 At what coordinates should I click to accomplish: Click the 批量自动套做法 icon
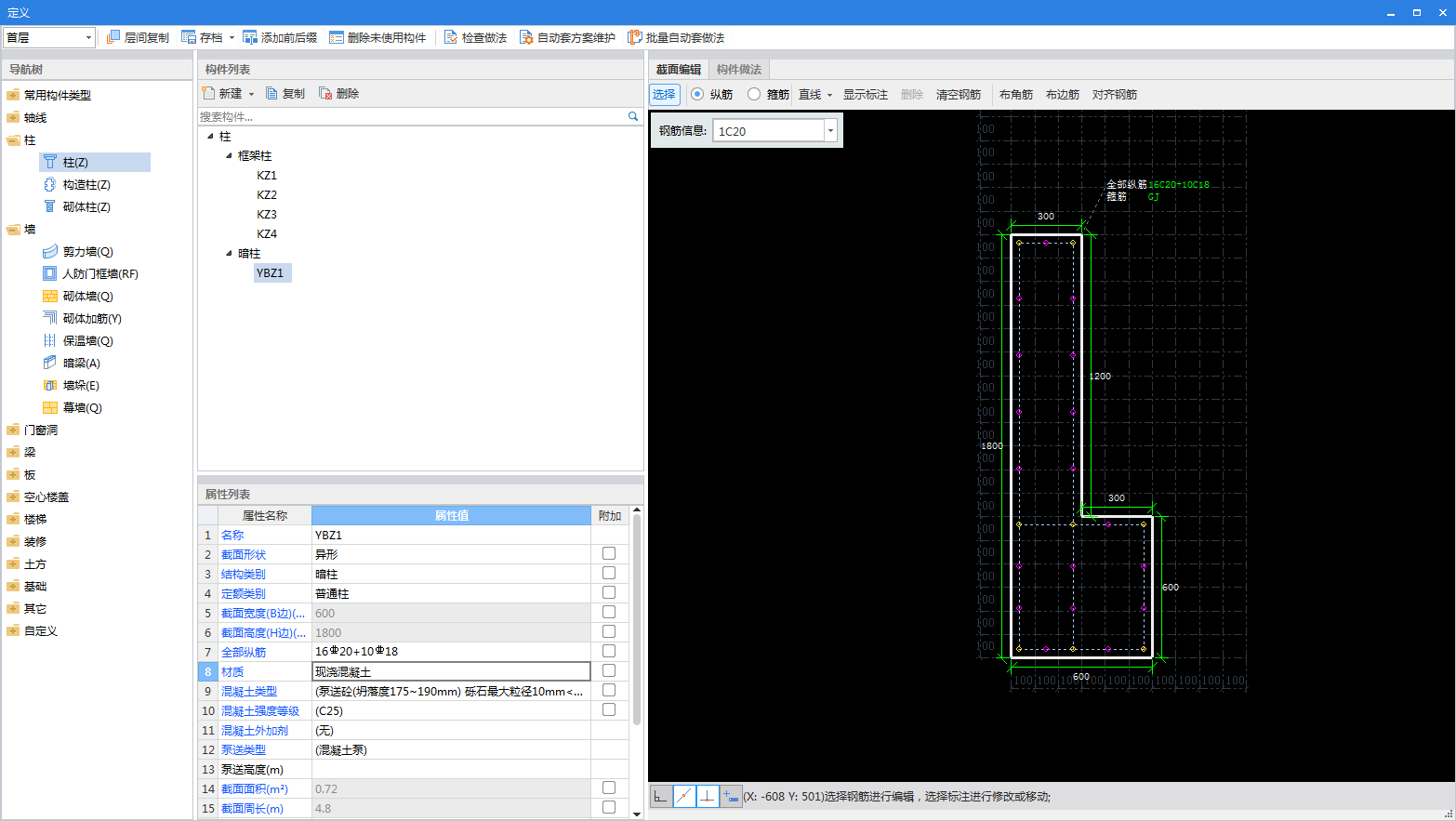[635, 37]
